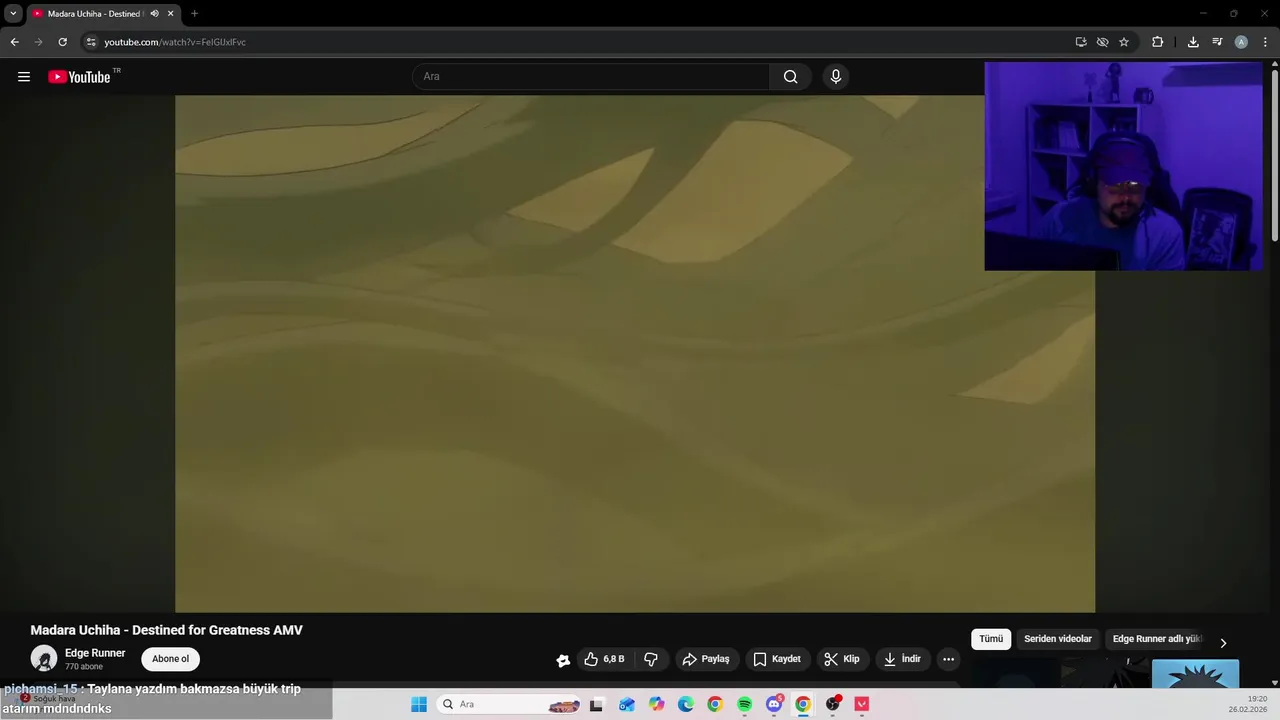
Task: Download the video with İndir
Action: point(902,659)
